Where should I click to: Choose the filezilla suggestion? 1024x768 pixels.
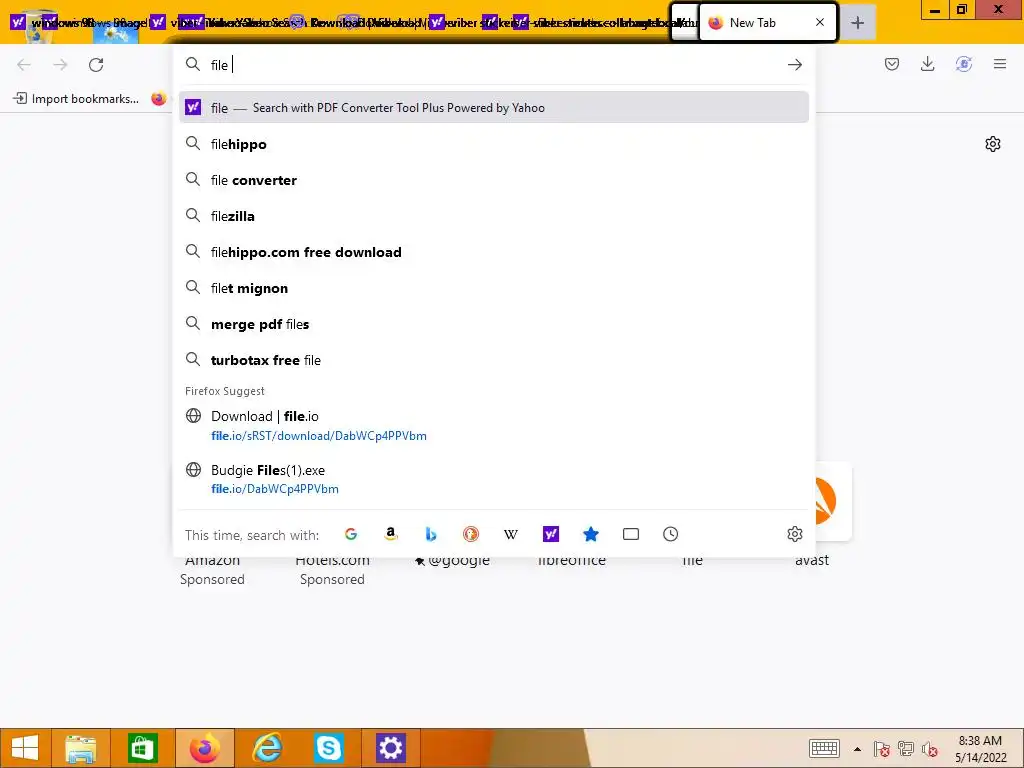pos(494,216)
